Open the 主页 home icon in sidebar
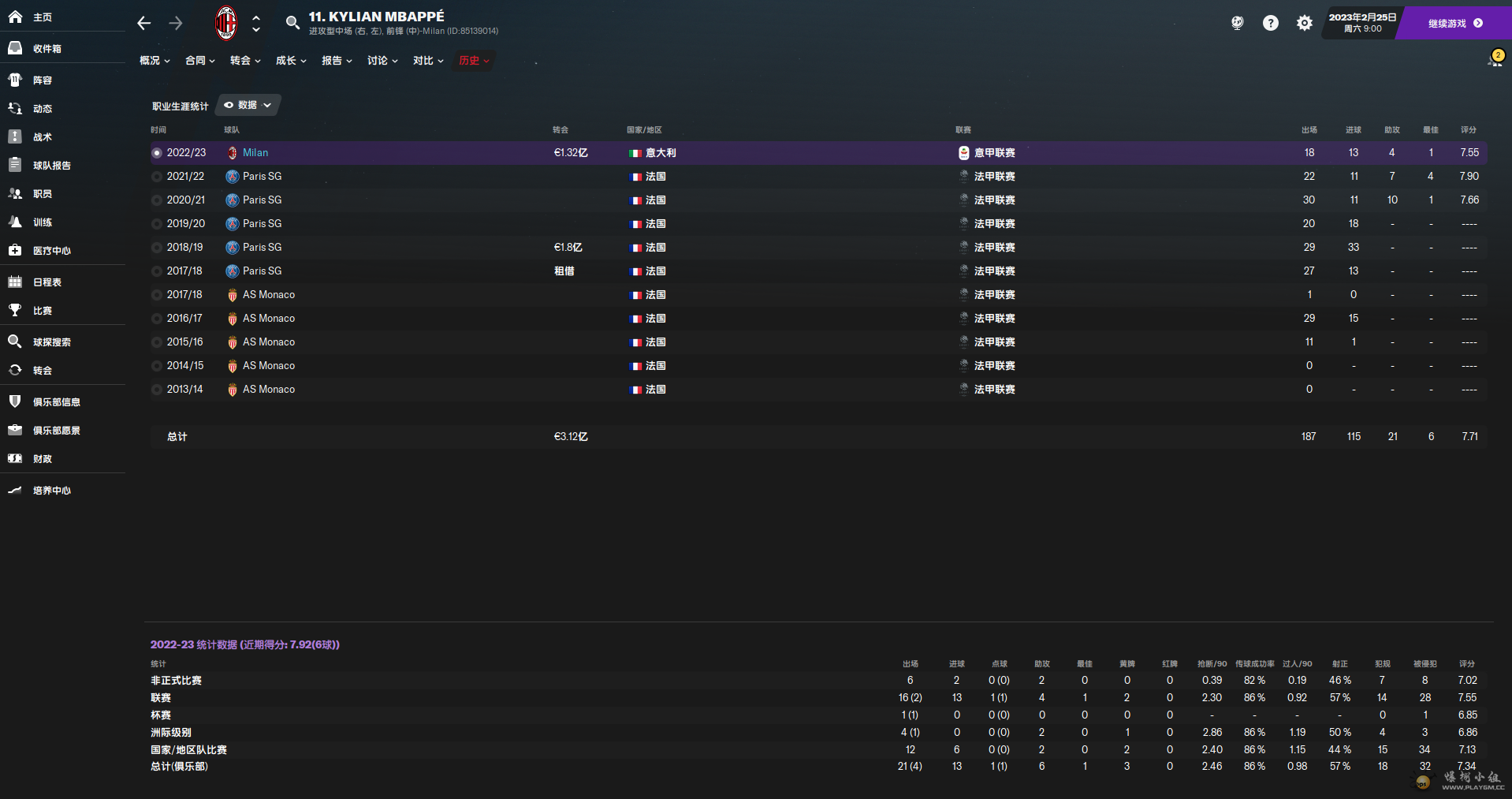 15,17
